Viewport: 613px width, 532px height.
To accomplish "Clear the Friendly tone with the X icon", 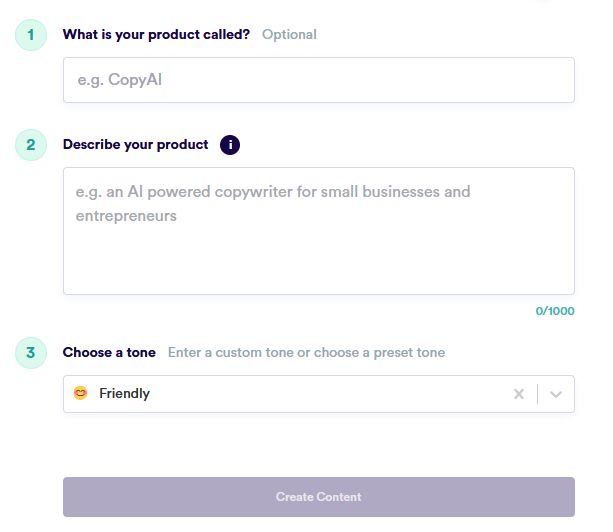I will (x=519, y=394).
